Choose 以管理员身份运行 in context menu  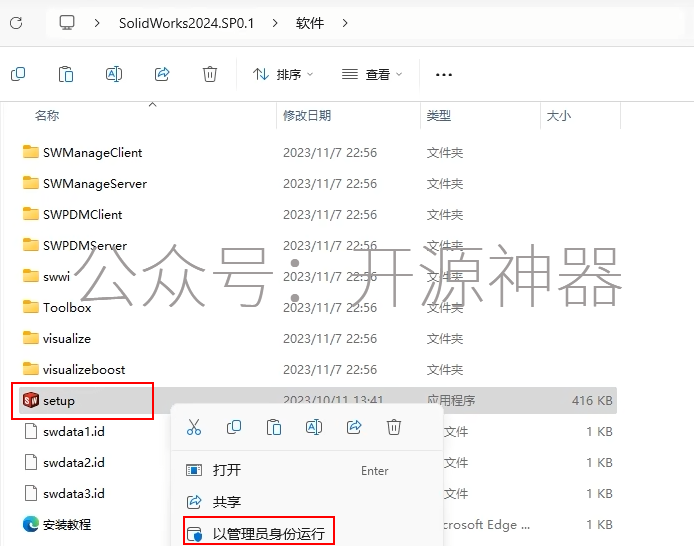[x=269, y=534]
